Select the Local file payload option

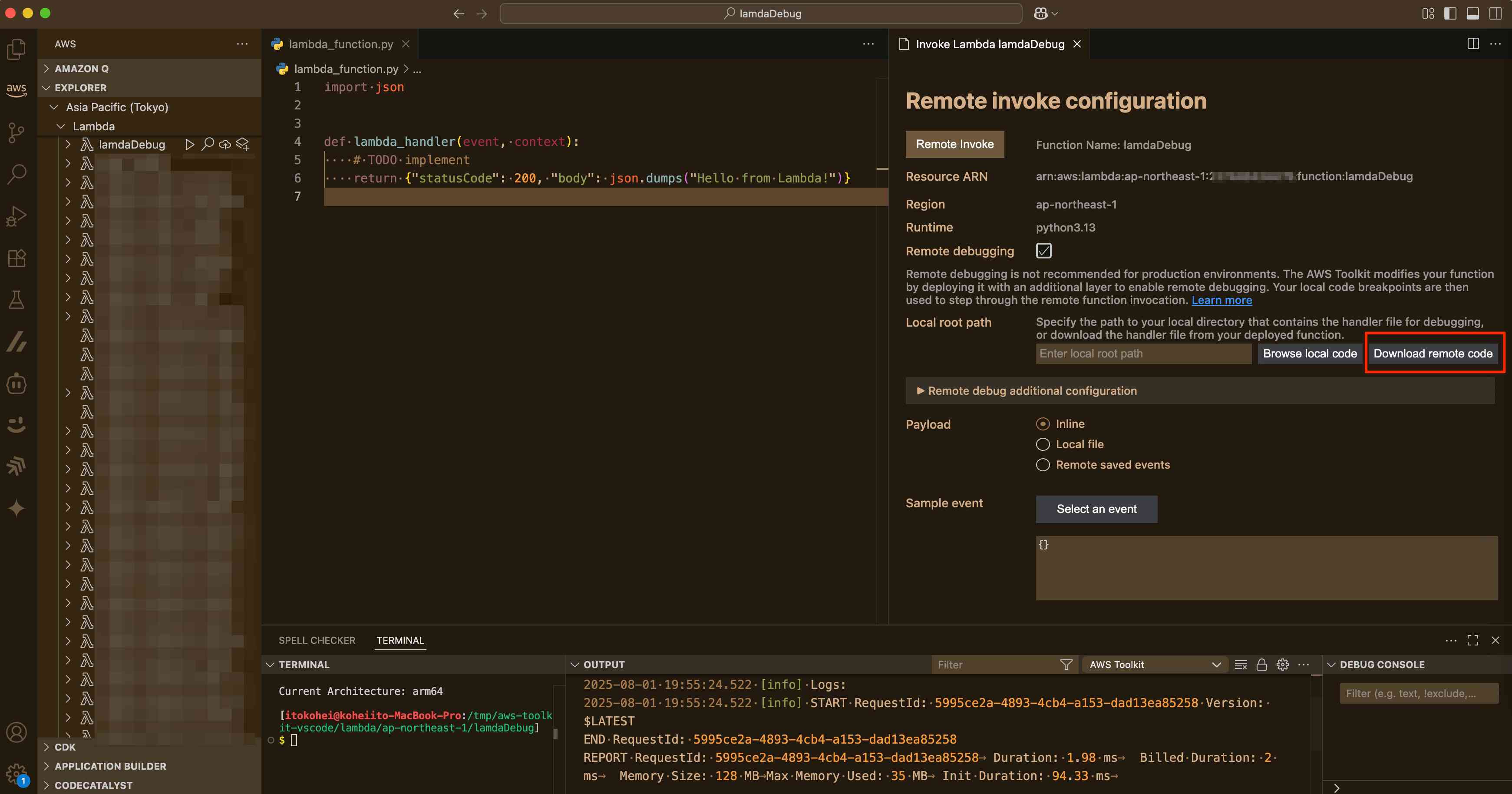coord(1043,445)
